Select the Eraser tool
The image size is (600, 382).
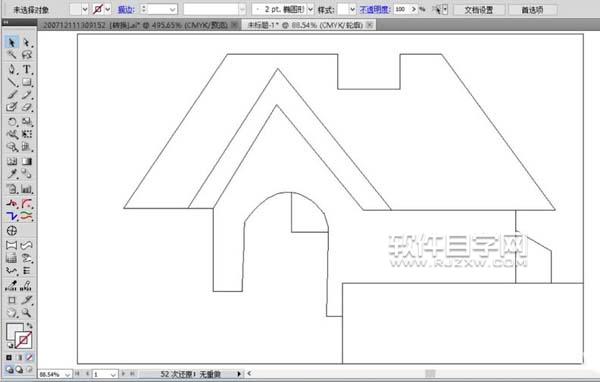point(26,107)
